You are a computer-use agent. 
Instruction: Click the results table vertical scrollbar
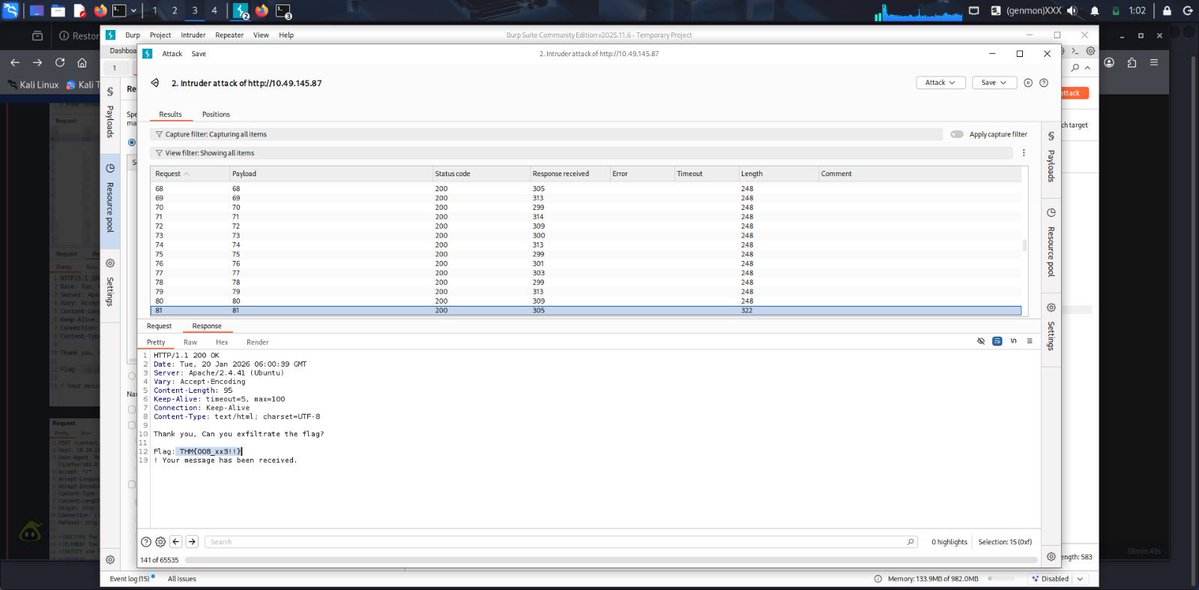point(1025,246)
